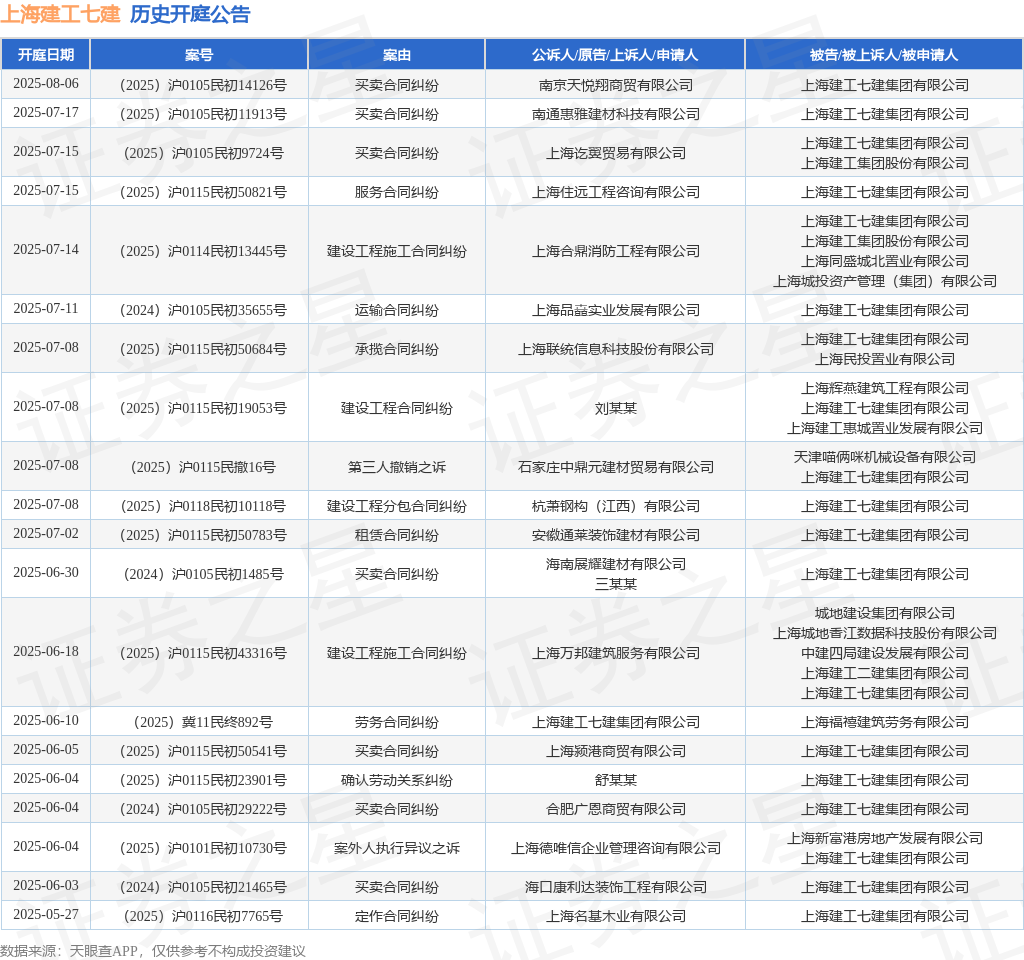Click plaintiff 上海颍港商贸有限公司
This screenshot has width=1024, height=960.
point(615,752)
